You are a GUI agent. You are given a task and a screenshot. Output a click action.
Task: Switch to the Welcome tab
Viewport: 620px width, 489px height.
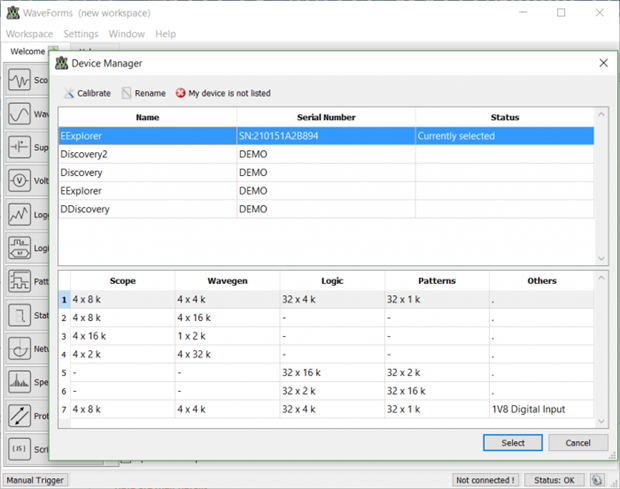click(x=27, y=52)
